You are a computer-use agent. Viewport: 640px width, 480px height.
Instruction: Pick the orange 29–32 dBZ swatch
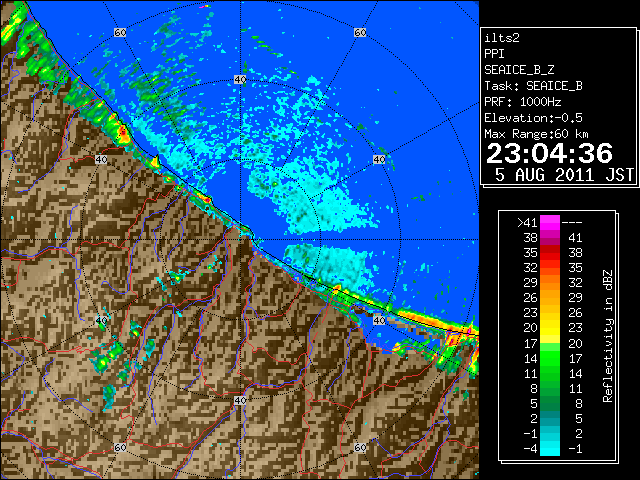pos(550,283)
